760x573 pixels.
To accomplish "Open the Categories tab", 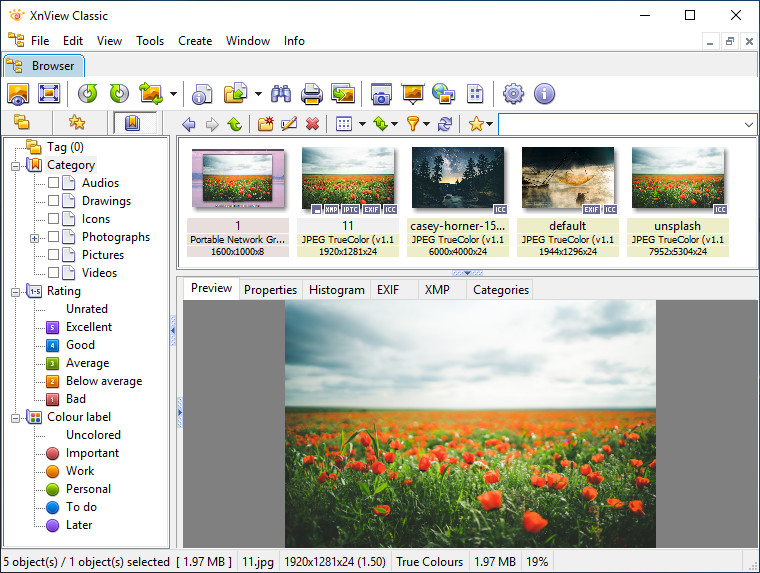I will (501, 290).
